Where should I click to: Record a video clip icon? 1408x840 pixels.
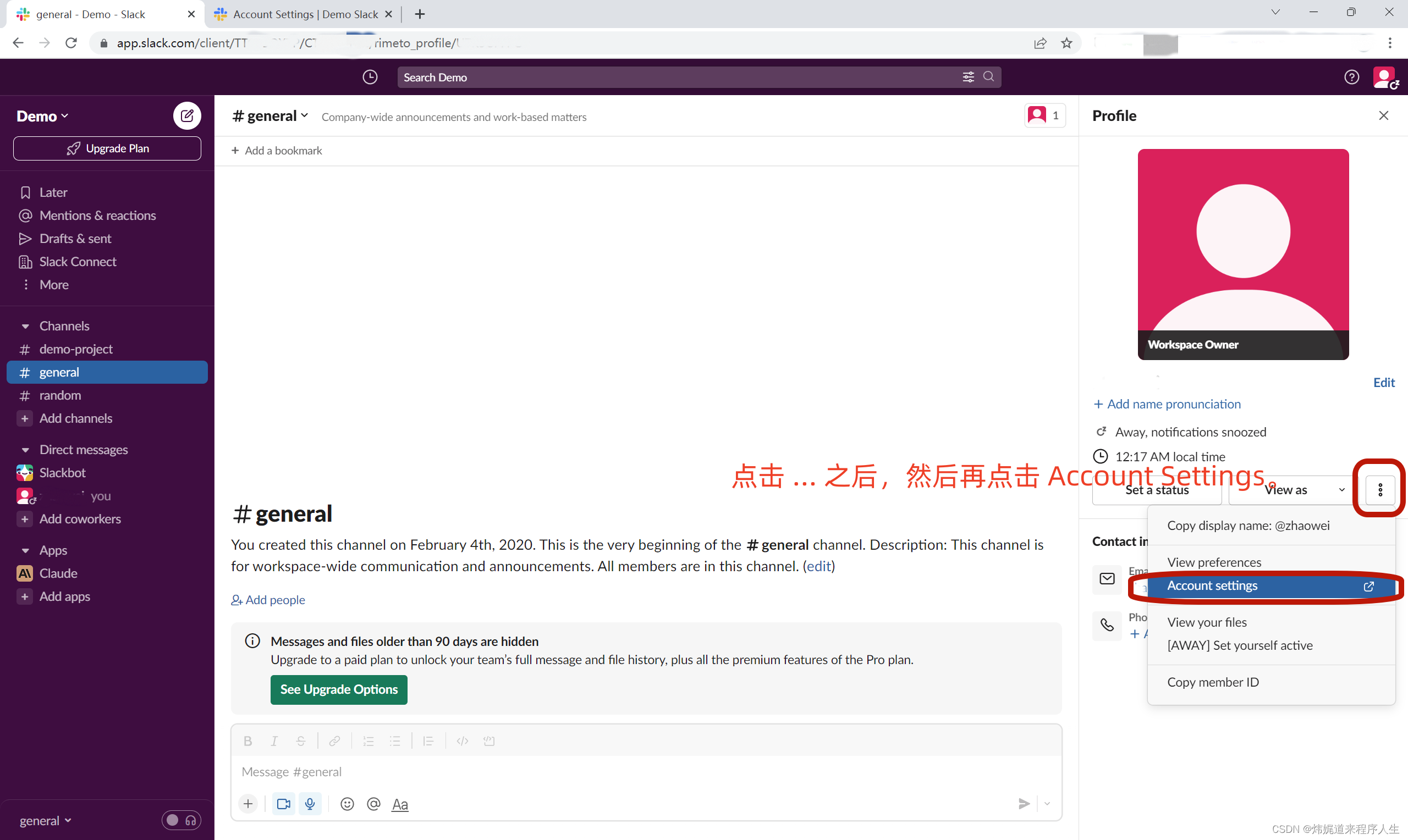click(x=283, y=804)
